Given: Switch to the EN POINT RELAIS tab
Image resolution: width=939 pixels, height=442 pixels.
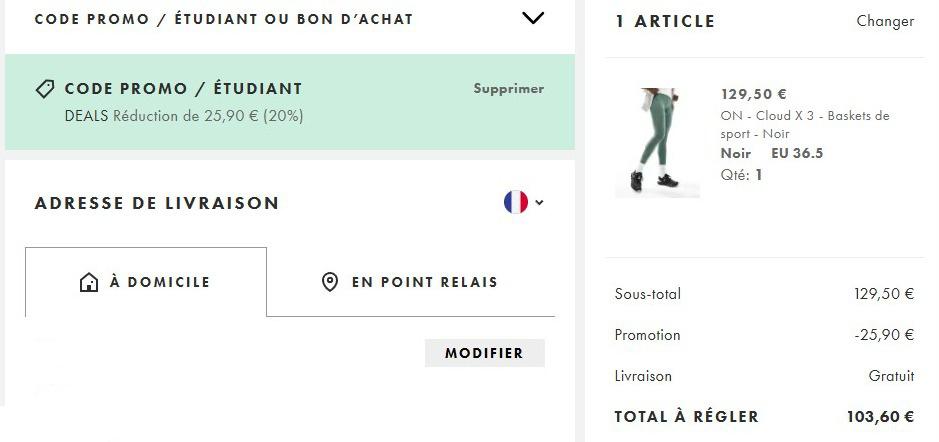Looking at the screenshot, I should (x=410, y=282).
